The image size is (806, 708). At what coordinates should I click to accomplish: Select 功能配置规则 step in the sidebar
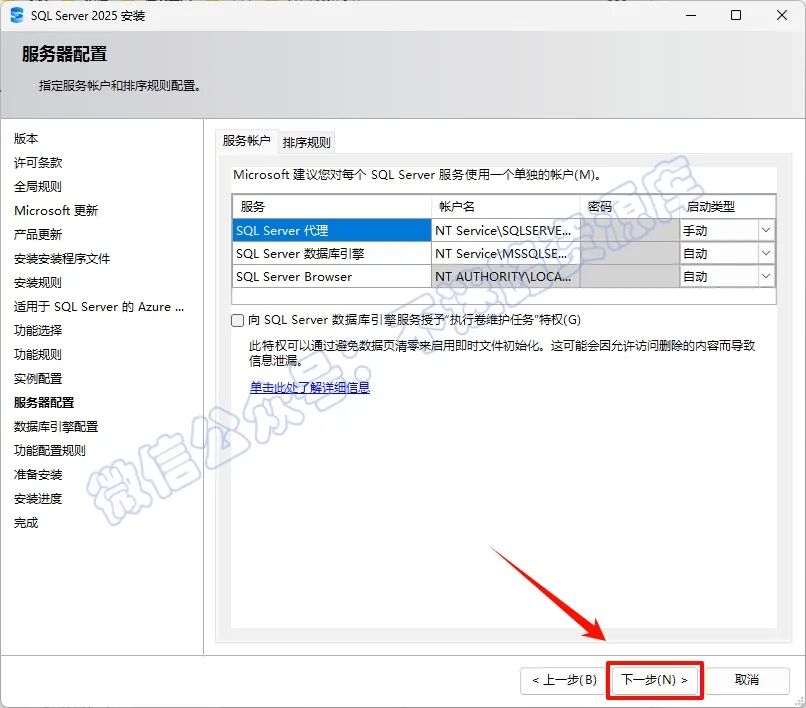(x=50, y=450)
